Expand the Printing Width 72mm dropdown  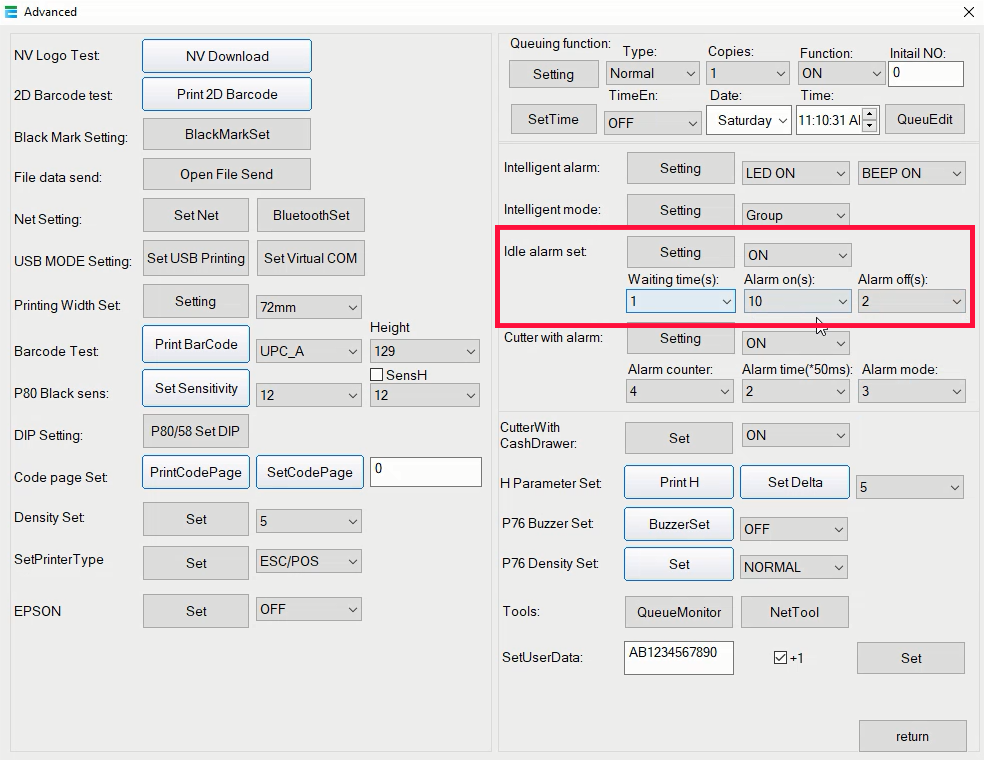308,307
